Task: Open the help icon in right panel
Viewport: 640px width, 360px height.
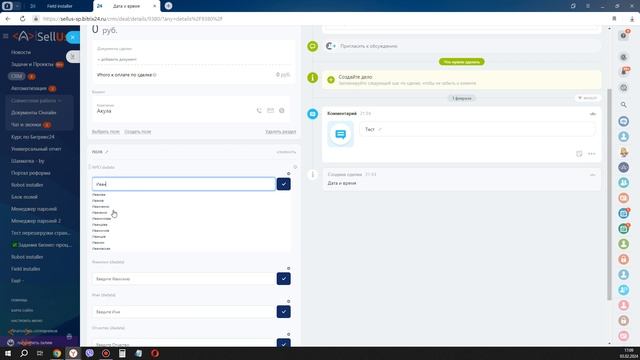Action: coord(624,36)
